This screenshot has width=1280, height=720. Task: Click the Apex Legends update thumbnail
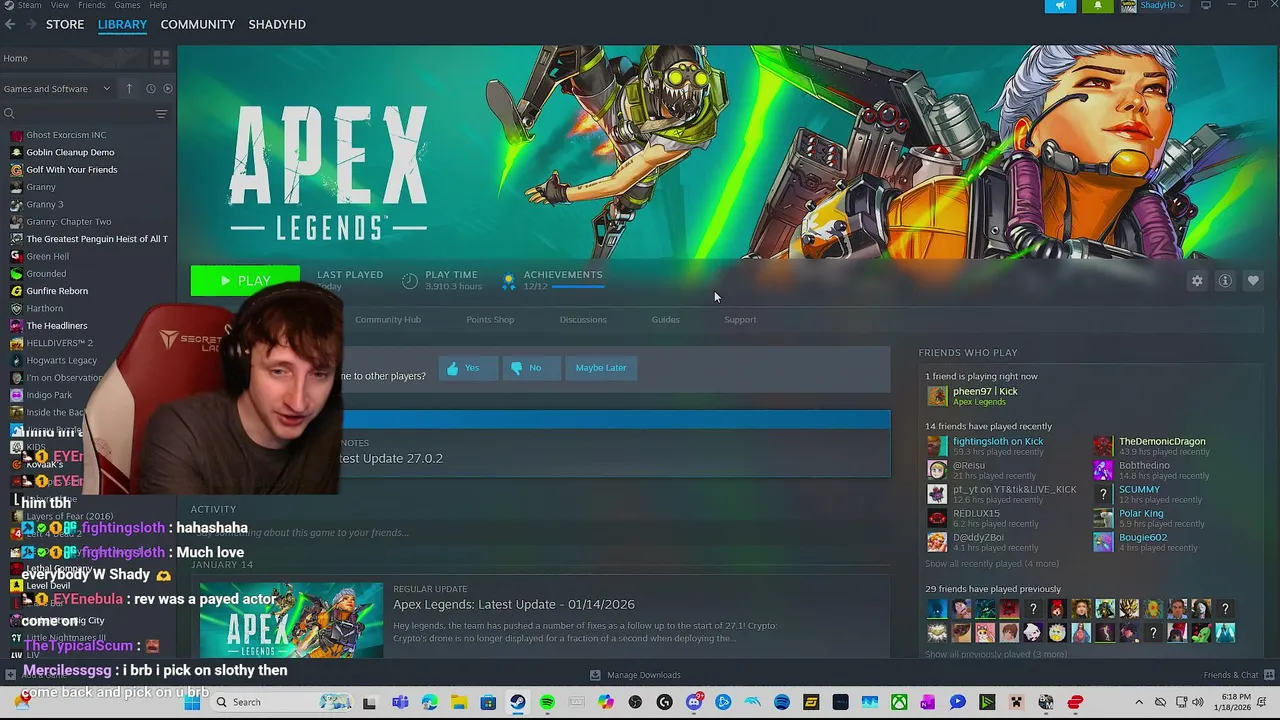291,620
